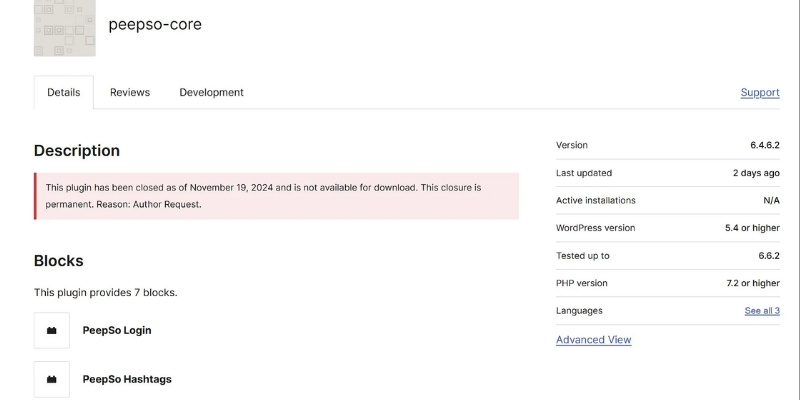Click the PeepSo Login block name
800x400 pixels.
point(117,330)
